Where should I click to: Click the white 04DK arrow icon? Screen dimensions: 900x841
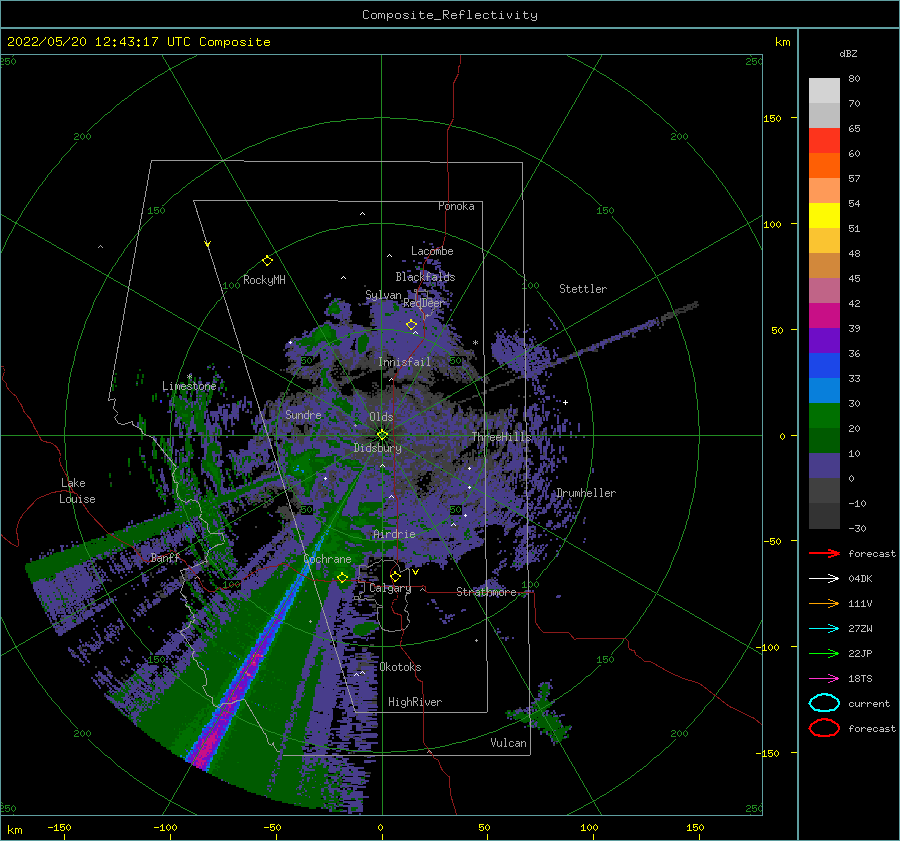click(824, 579)
